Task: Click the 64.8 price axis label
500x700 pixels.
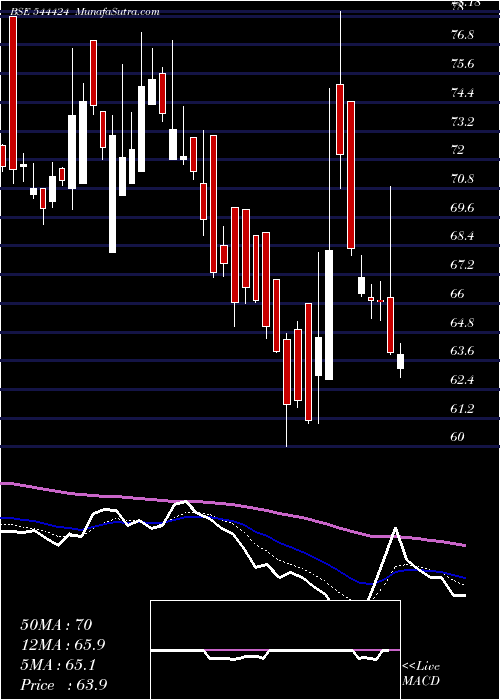Action: 463,322
